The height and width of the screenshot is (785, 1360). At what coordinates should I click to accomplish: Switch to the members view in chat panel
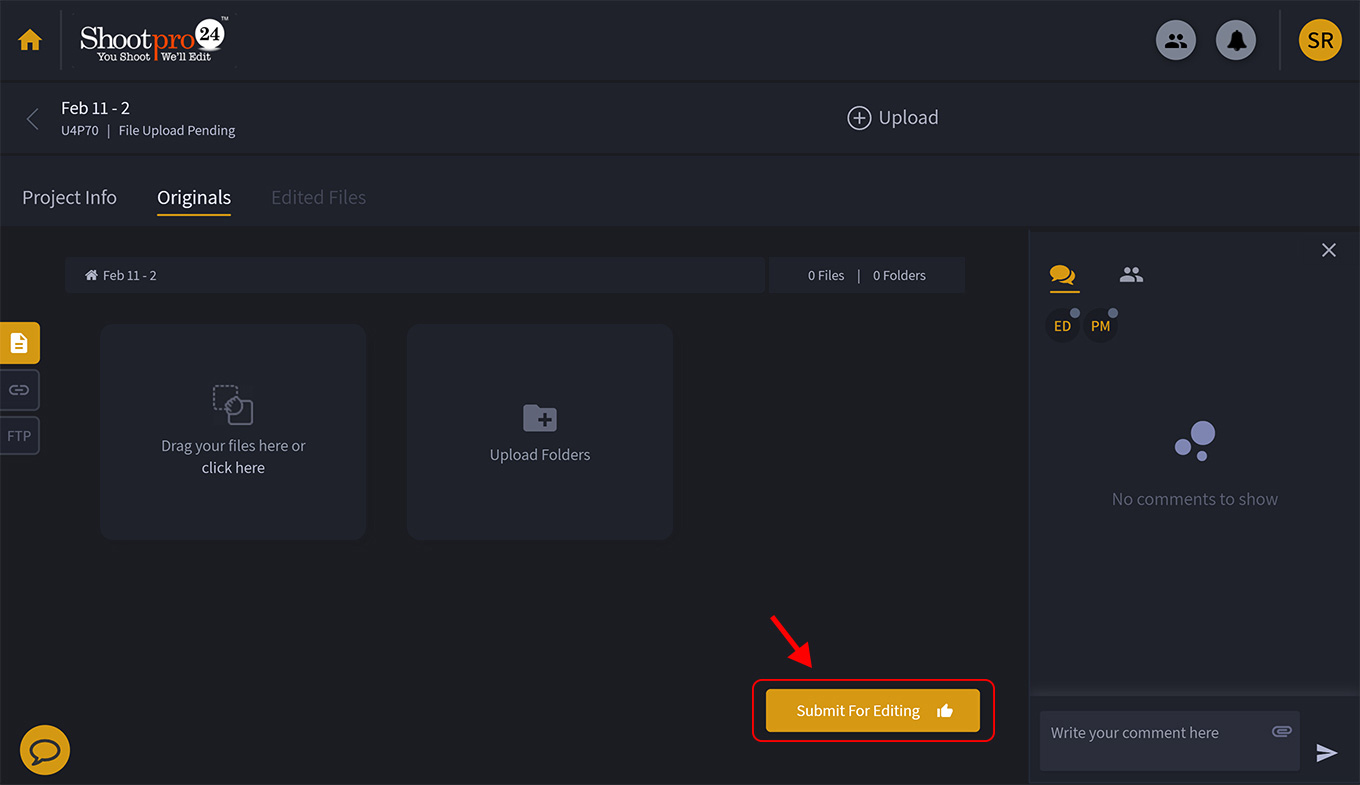[1130, 276]
